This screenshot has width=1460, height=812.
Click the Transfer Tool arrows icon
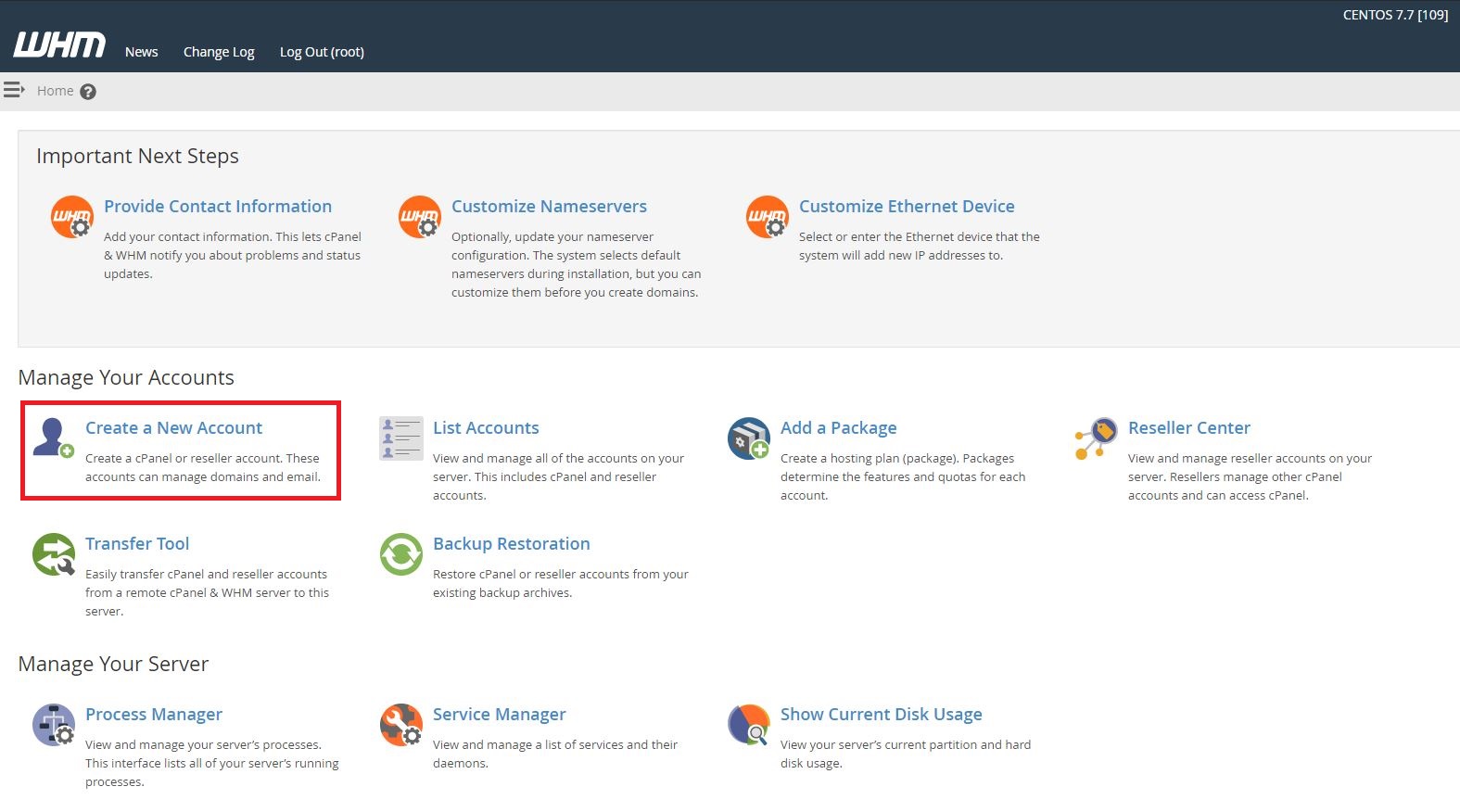[54, 554]
